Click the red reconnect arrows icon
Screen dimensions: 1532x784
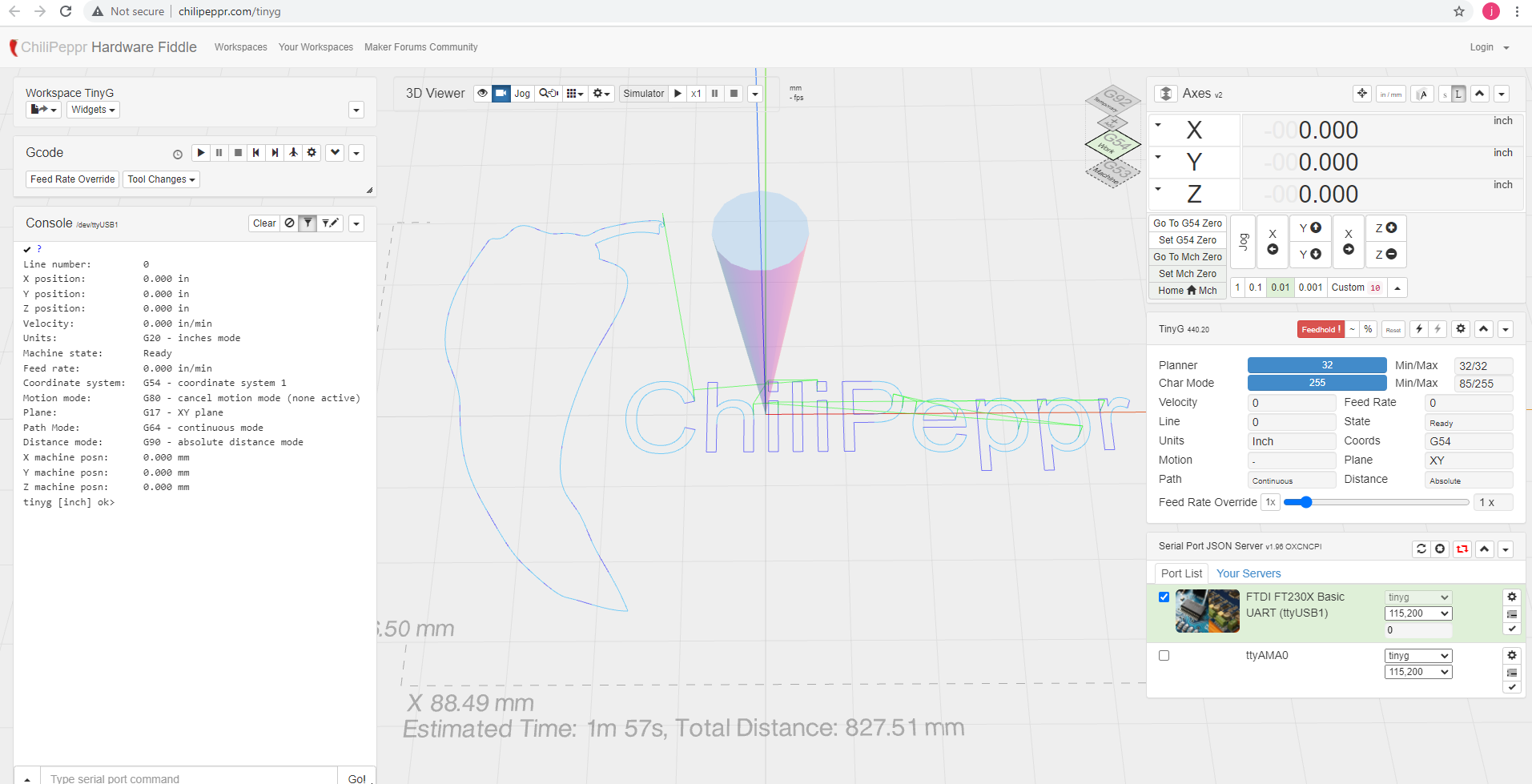1462,549
